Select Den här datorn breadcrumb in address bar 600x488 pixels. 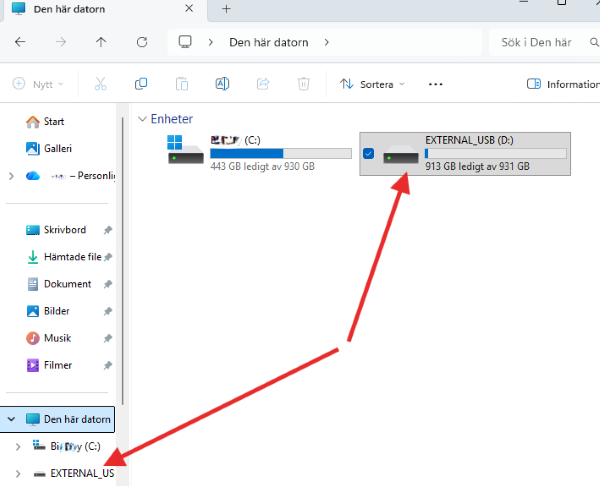click(x=269, y=42)
